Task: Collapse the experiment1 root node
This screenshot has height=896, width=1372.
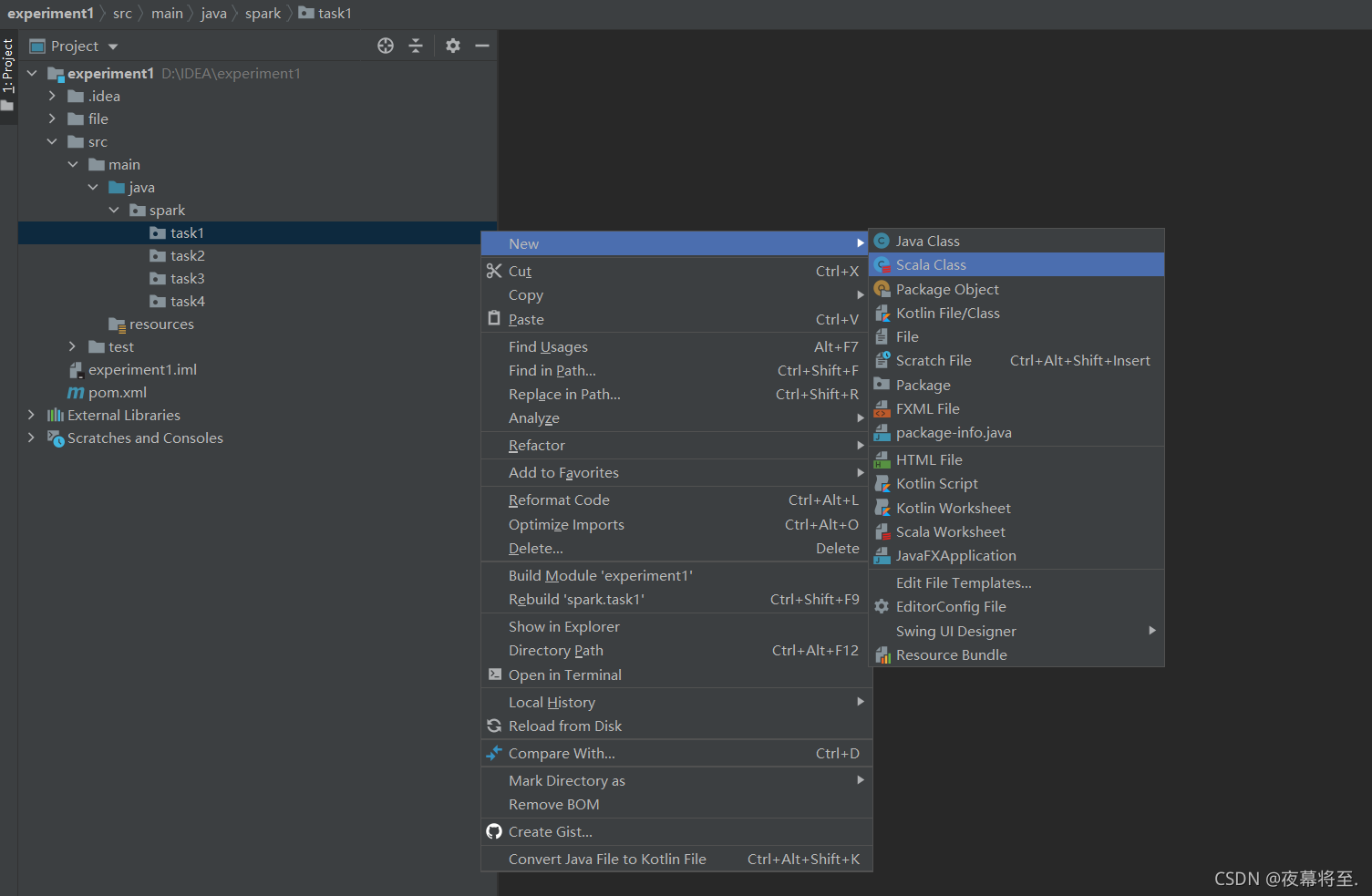Action: click(32, 73)
